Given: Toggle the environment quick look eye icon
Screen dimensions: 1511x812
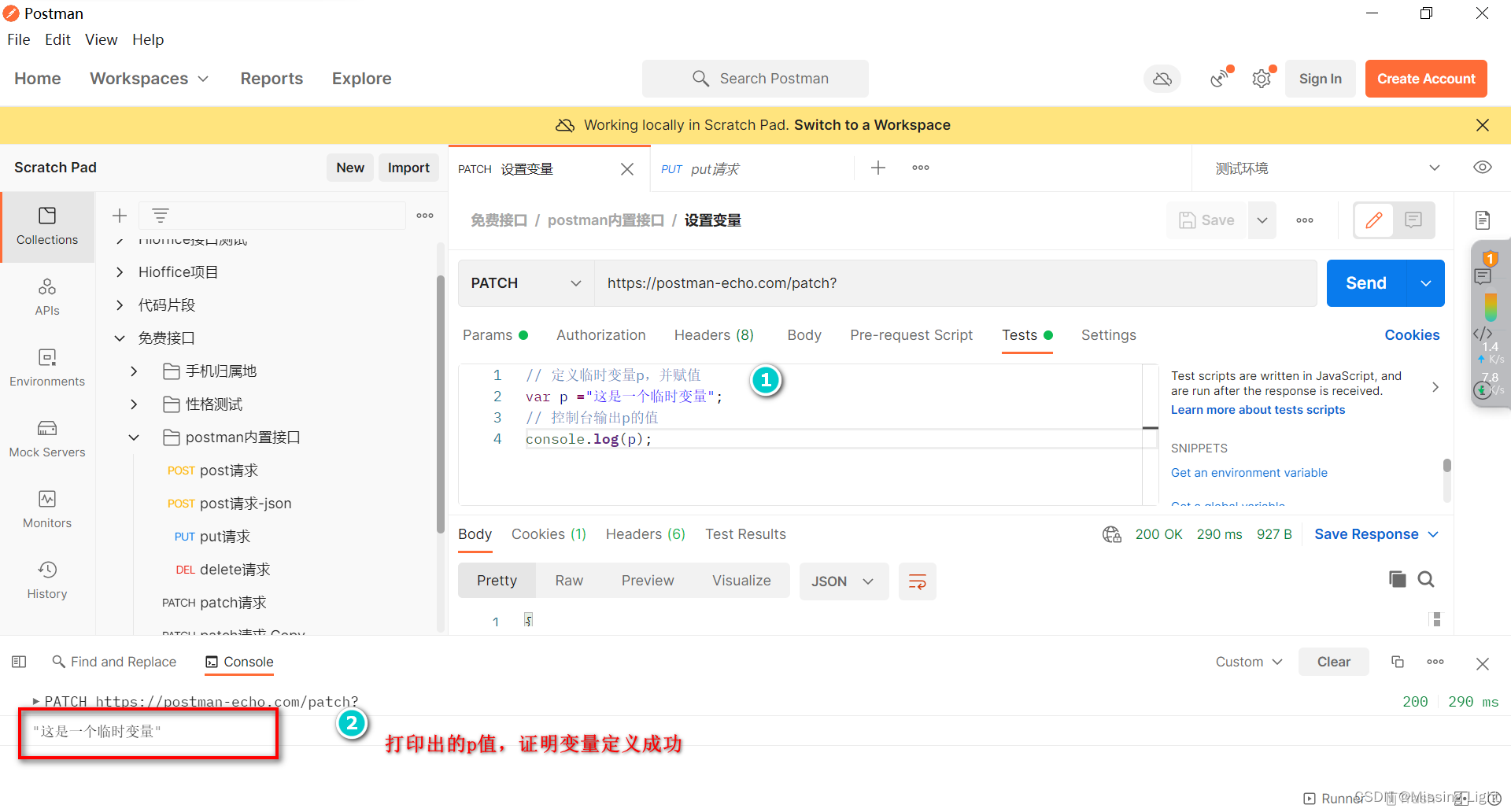Looking at the screenshot, I should [x=1483, y=167].
